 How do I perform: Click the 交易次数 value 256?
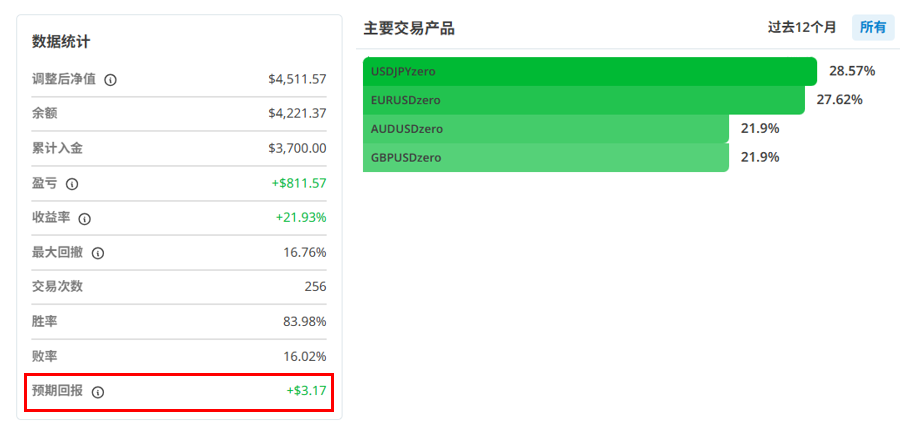(x=315, y=287)
